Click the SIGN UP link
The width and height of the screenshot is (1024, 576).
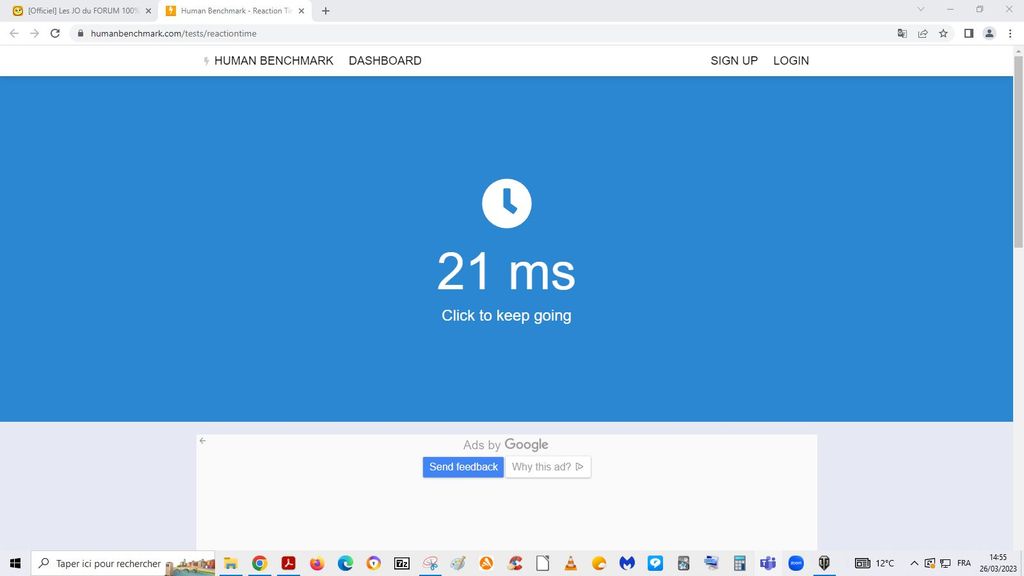click(734, 61)
